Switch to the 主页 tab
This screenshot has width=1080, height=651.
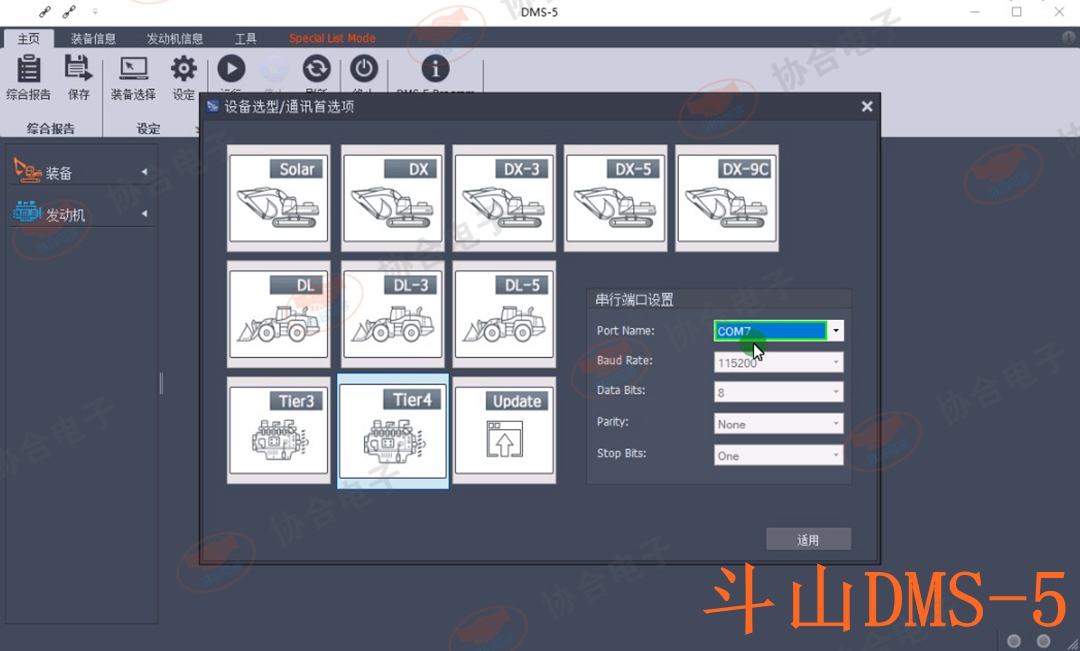pos(28,39)
